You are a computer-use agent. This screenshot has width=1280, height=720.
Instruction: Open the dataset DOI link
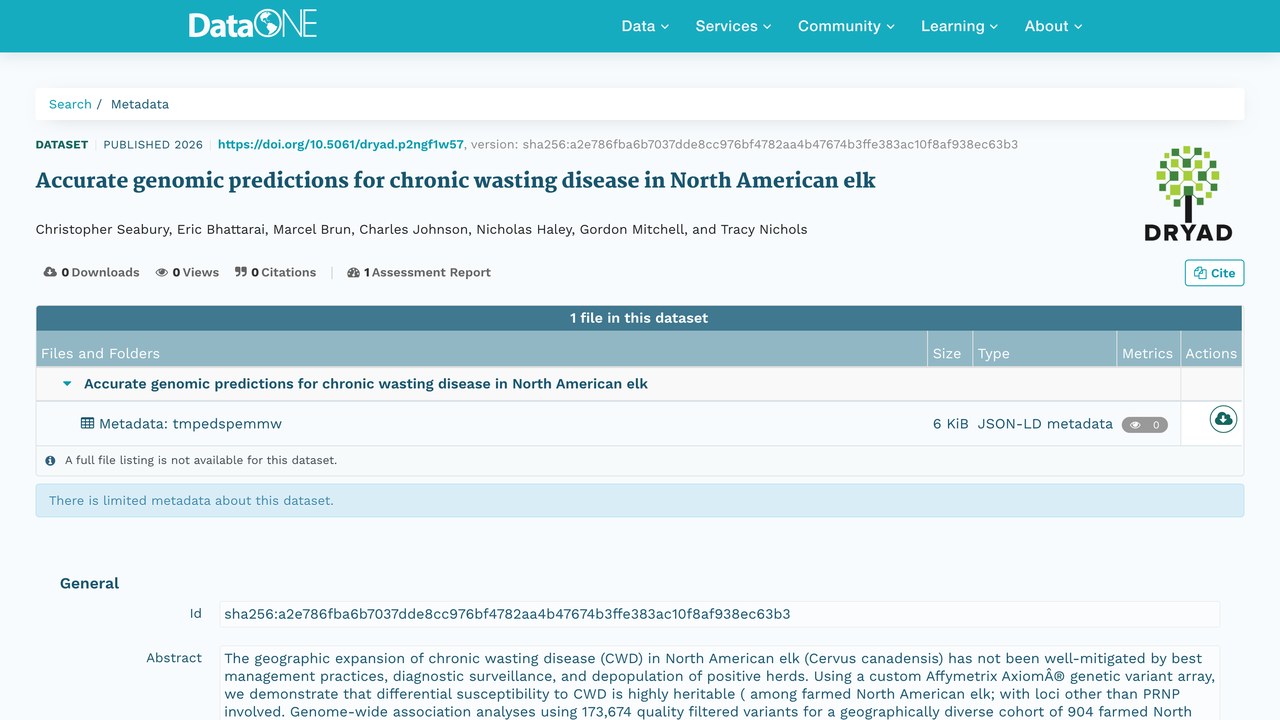(341, 144)
